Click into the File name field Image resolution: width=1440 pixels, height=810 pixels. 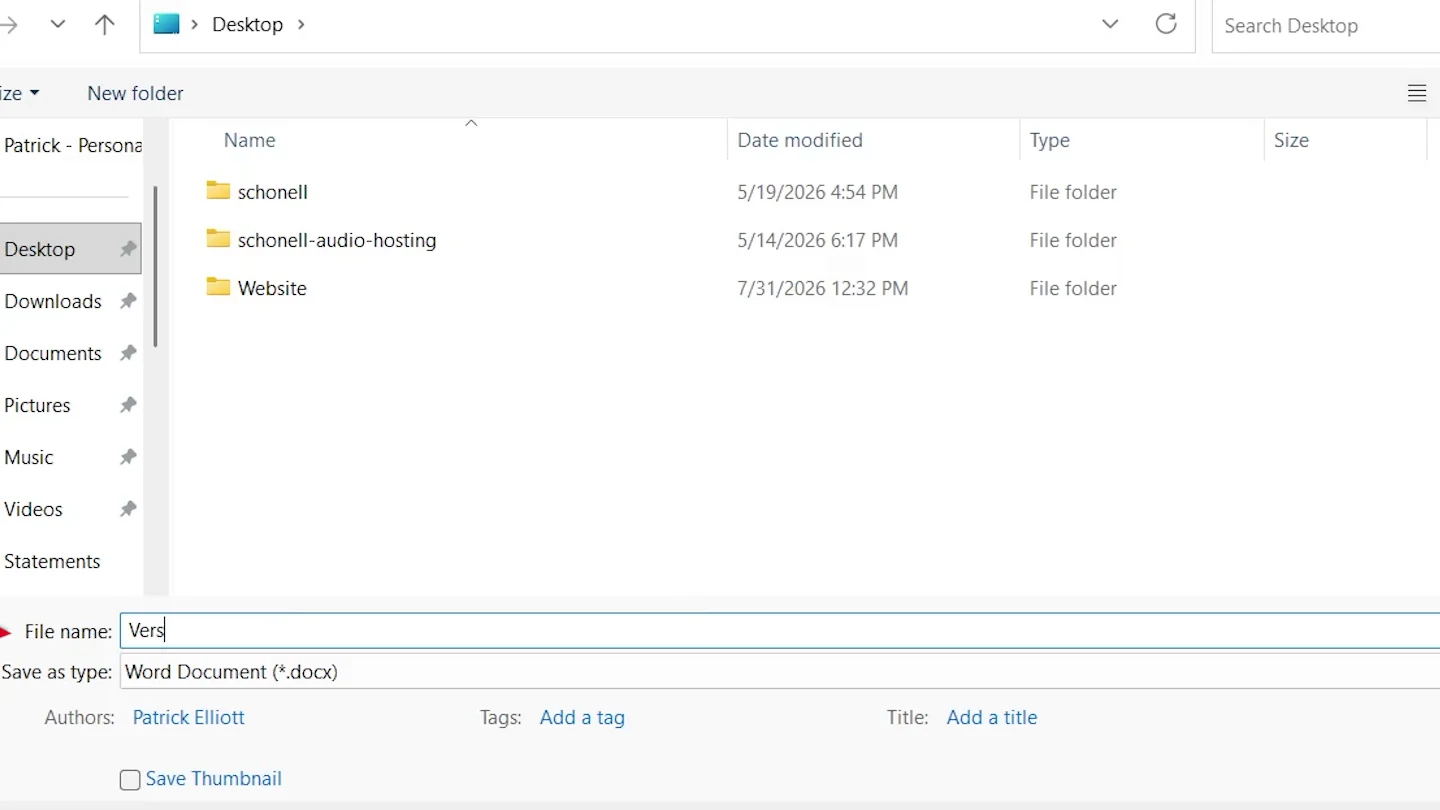click(780, 631)
